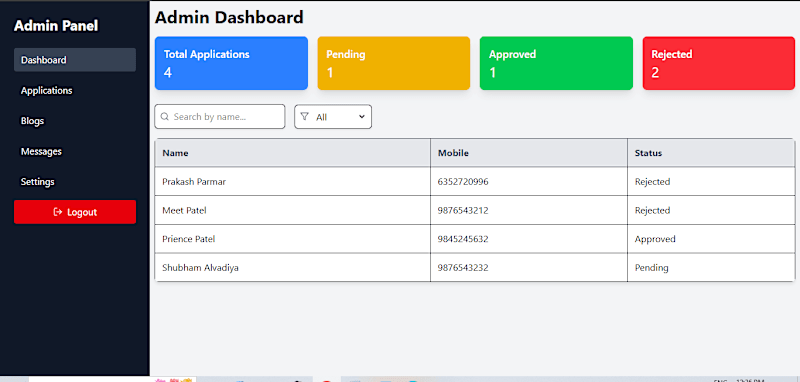Open the All status filter dropdown
Screen dimensions: 800x382
(333, 117)
